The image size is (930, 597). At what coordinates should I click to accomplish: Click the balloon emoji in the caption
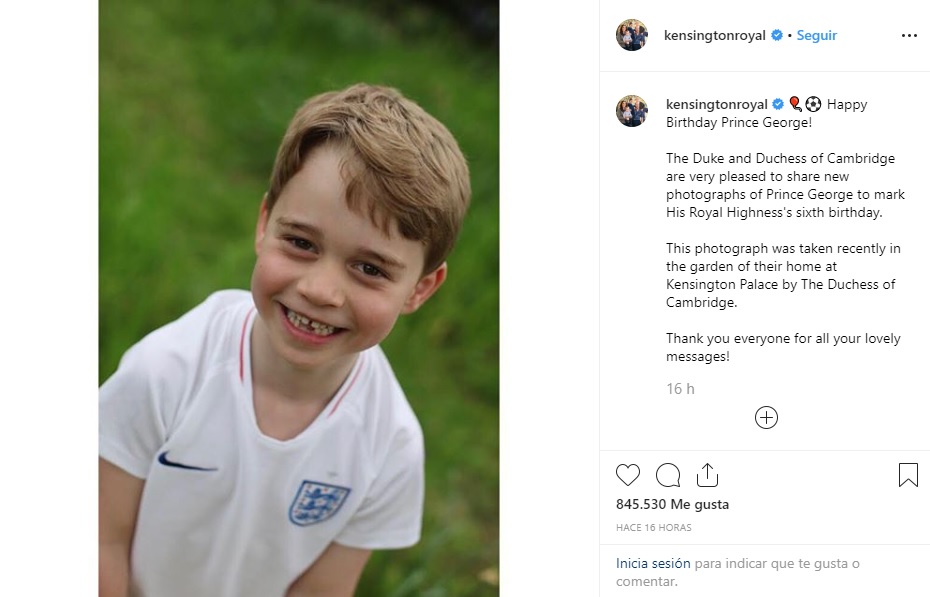pyautogui.click(x=796, y=104)
